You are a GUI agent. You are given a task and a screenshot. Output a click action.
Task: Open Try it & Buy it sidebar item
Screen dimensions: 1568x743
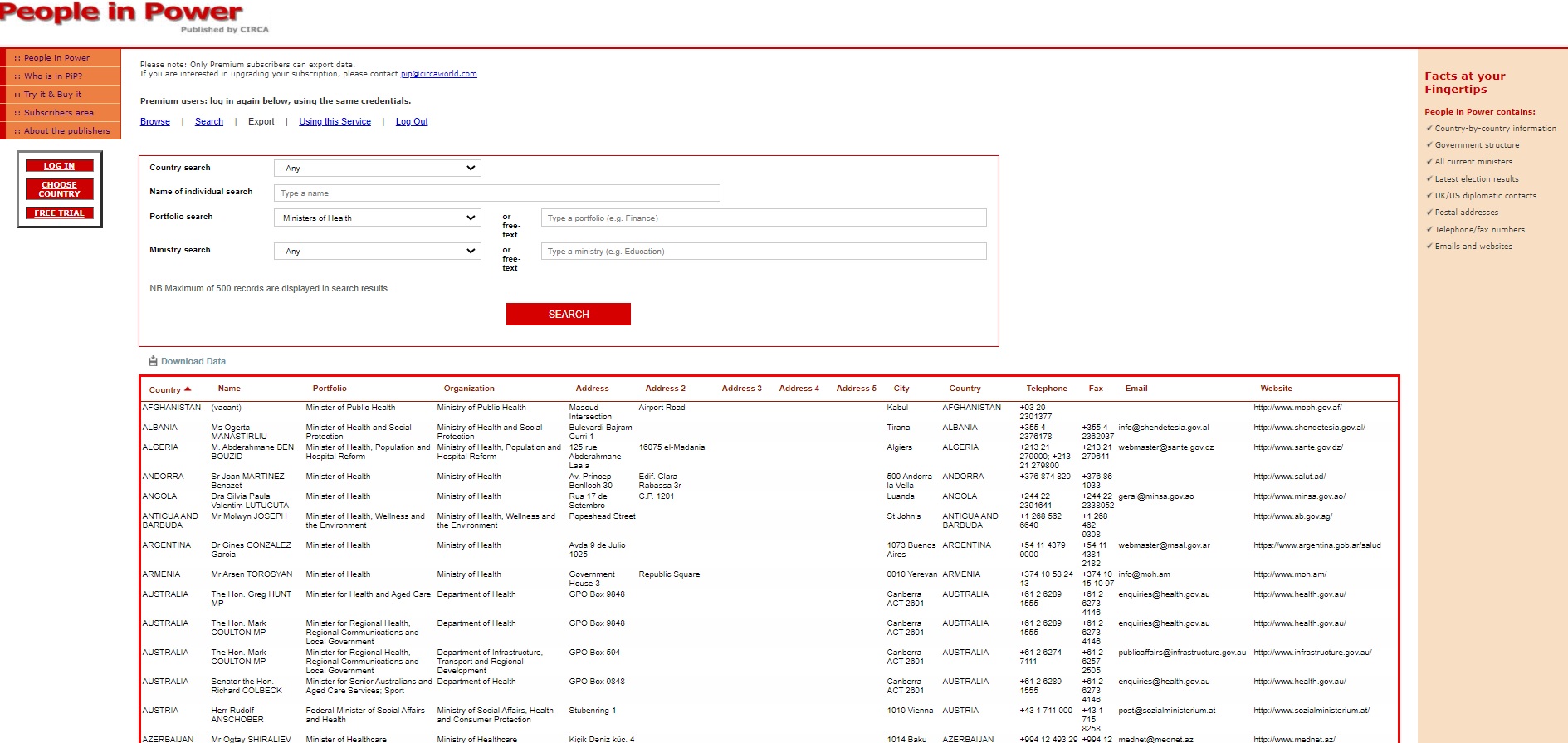tap(62, 95)
